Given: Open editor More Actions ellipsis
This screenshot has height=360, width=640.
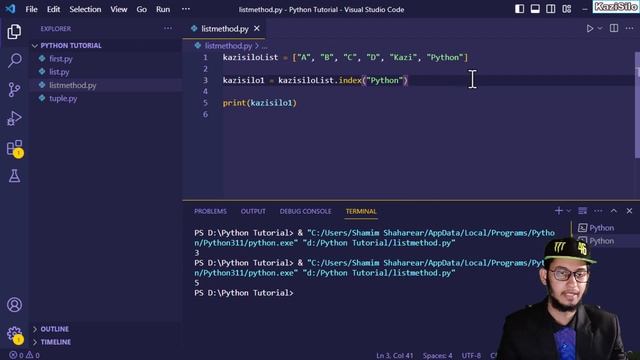Looking at the screenshot, I should (629, 28).
